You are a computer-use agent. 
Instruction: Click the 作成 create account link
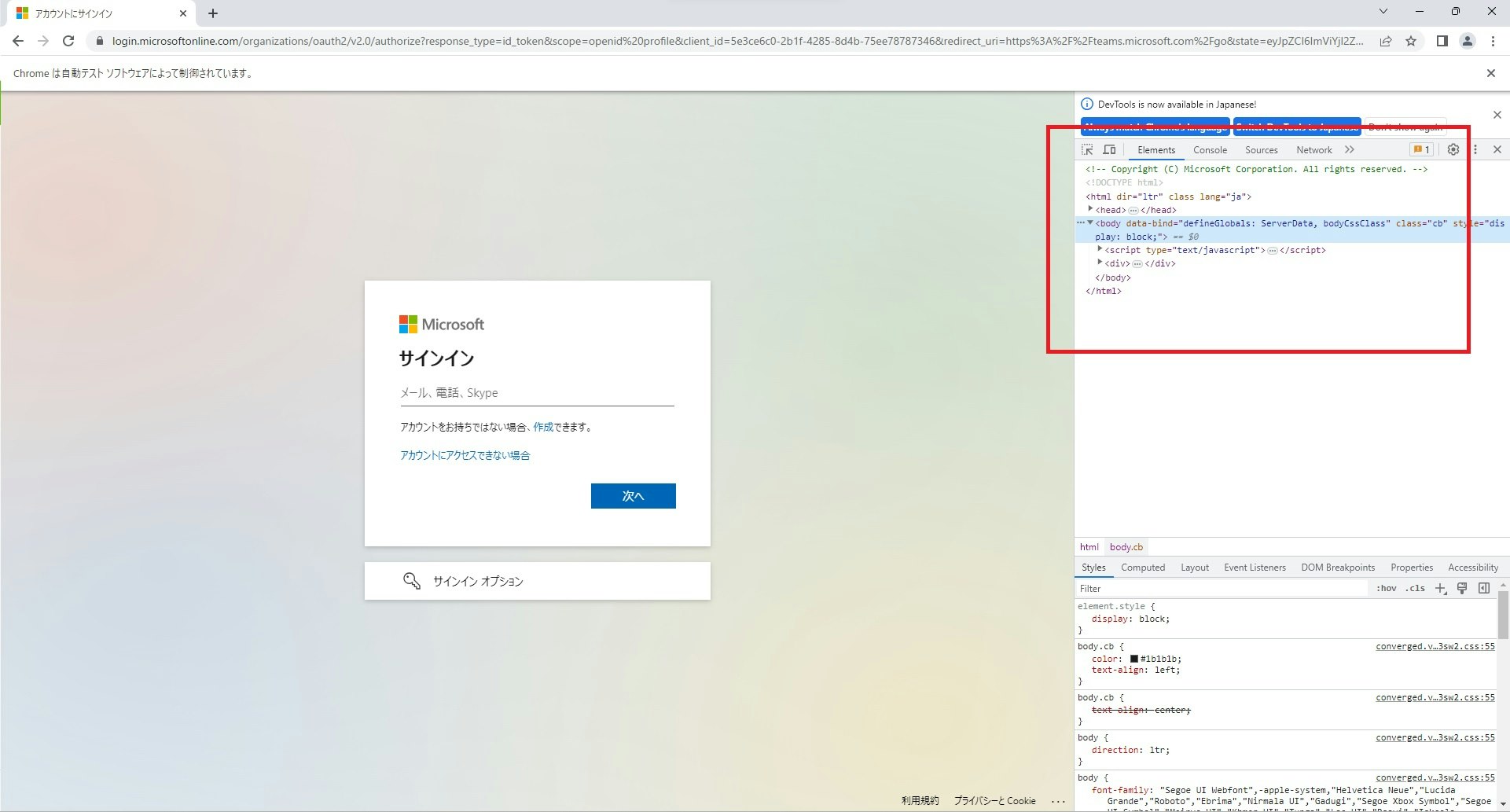pos(543,427)
